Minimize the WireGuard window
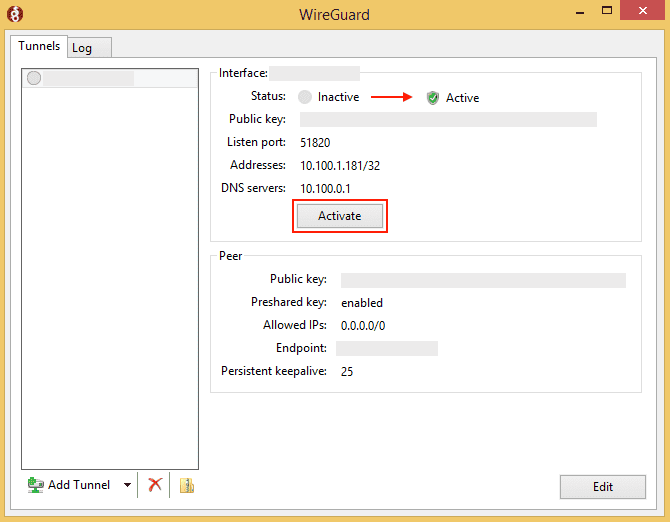670x522 pixels. (x=580, y=11)
